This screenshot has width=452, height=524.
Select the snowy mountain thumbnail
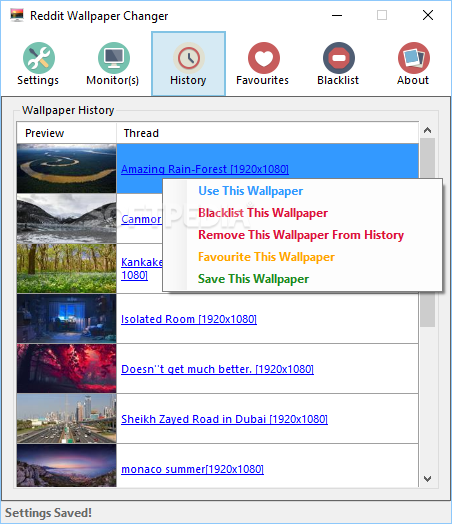pyautogui.click(x=66, y=219)
